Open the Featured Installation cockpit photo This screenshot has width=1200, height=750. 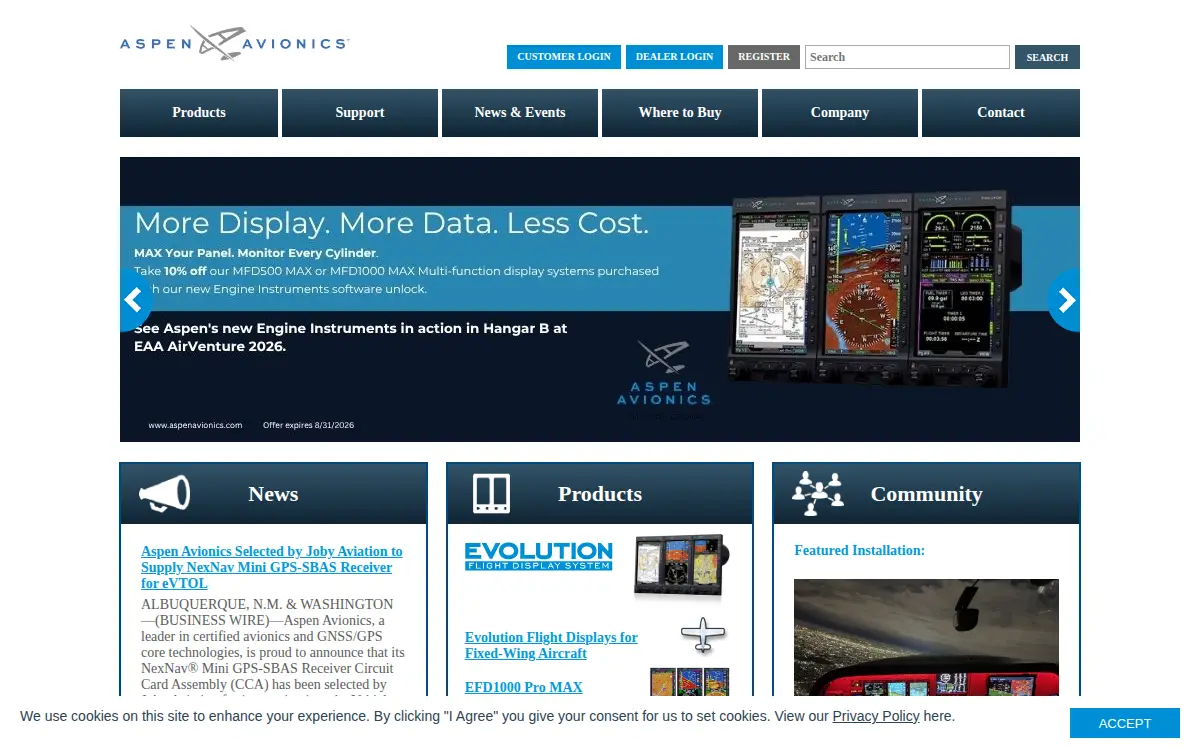pyautogui.click(x=926, y=637)
